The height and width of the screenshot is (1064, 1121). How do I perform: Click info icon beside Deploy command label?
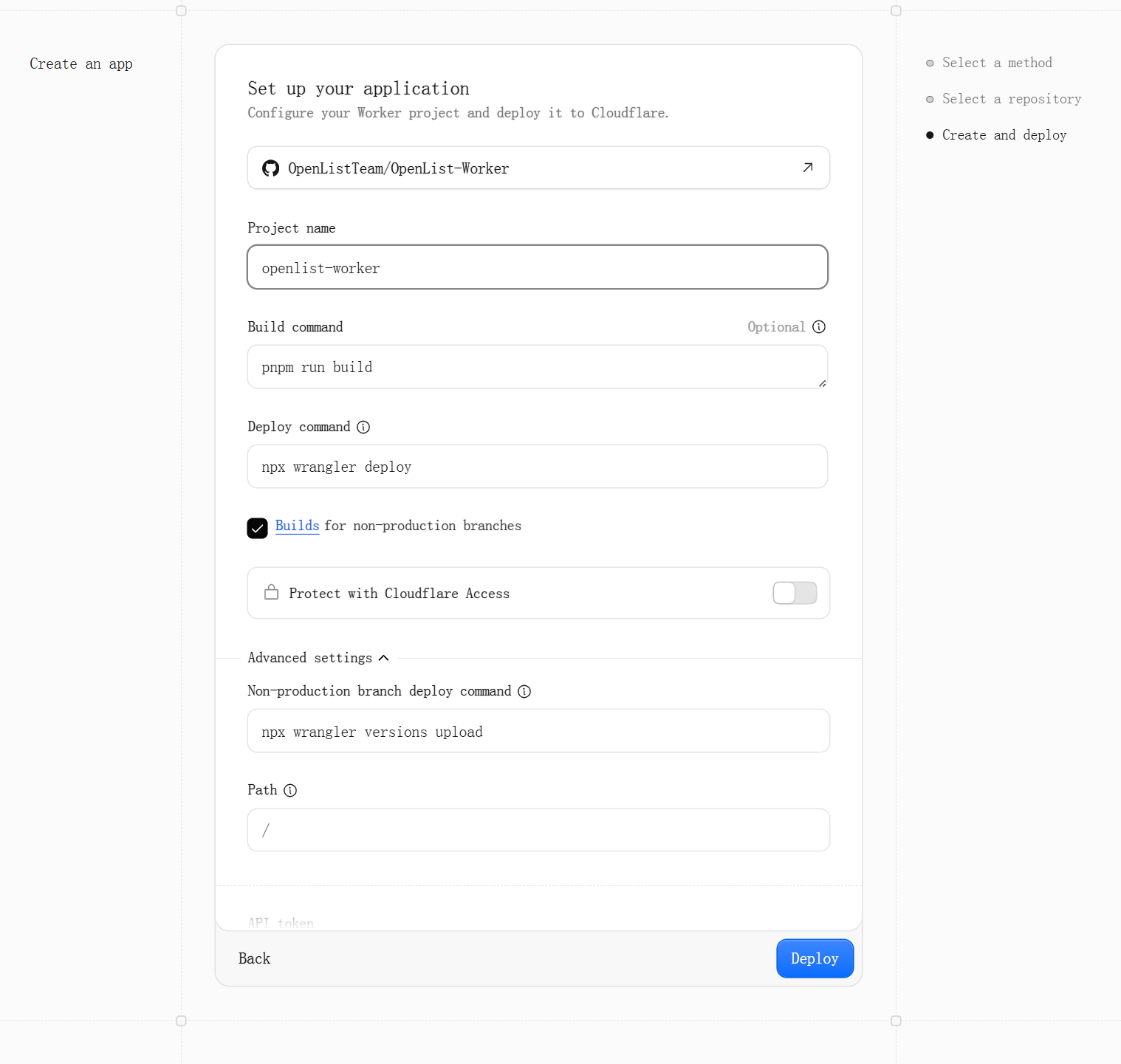tap(363, 427)
